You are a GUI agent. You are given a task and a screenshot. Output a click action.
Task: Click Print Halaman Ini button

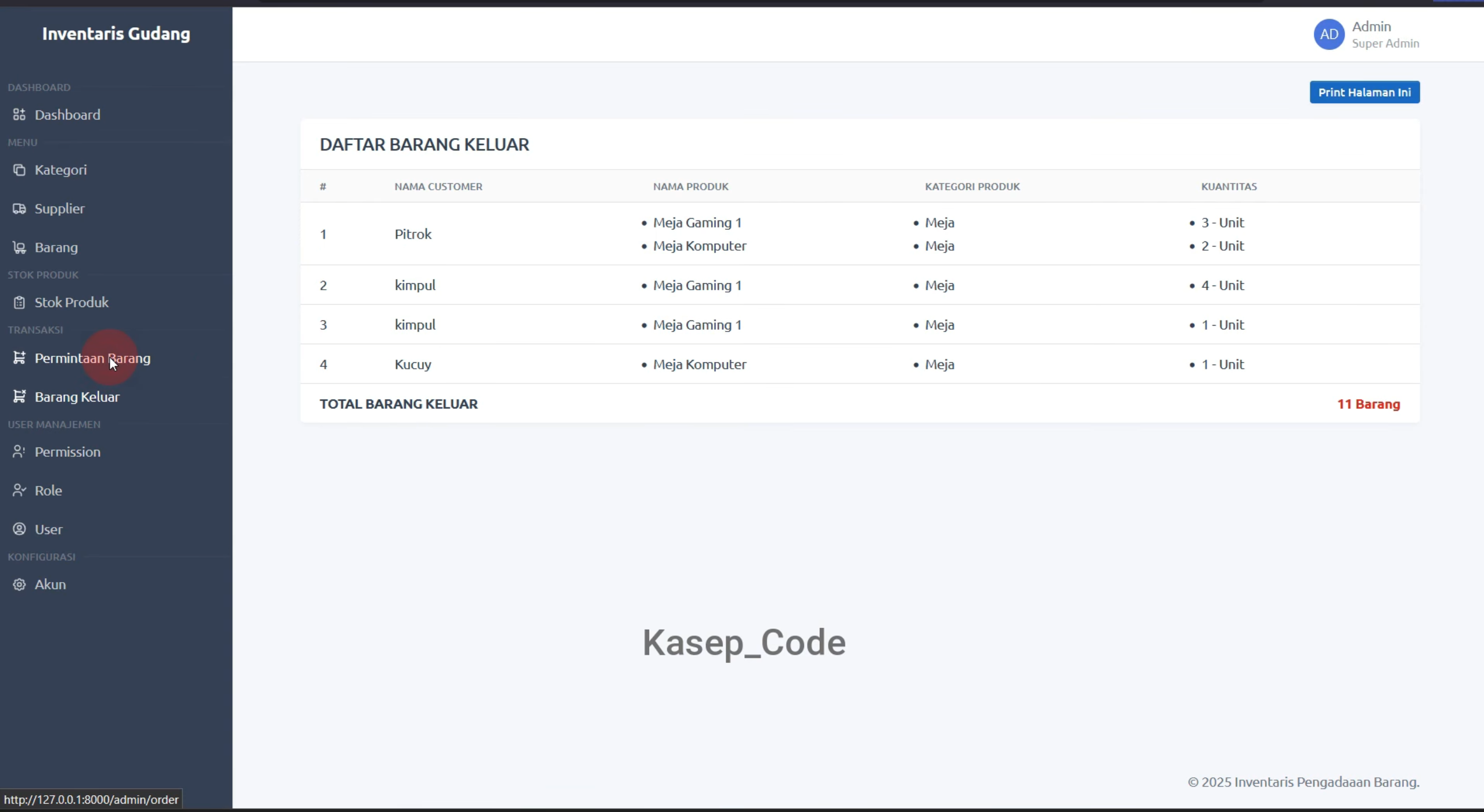click(1364, 92)
